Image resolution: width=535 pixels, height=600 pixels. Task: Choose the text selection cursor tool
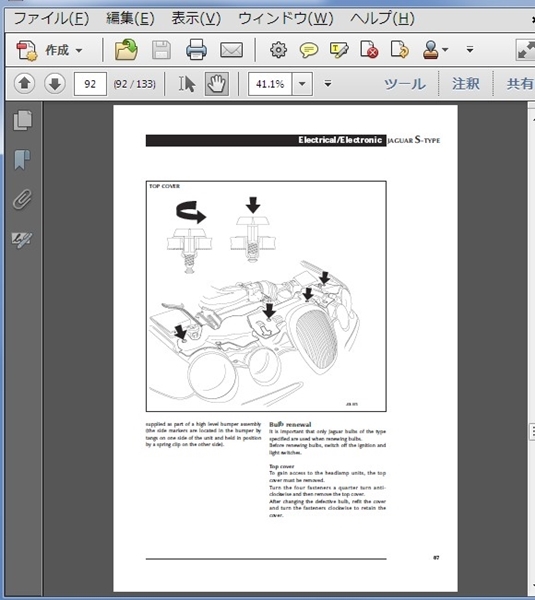(x=187, y=83)
